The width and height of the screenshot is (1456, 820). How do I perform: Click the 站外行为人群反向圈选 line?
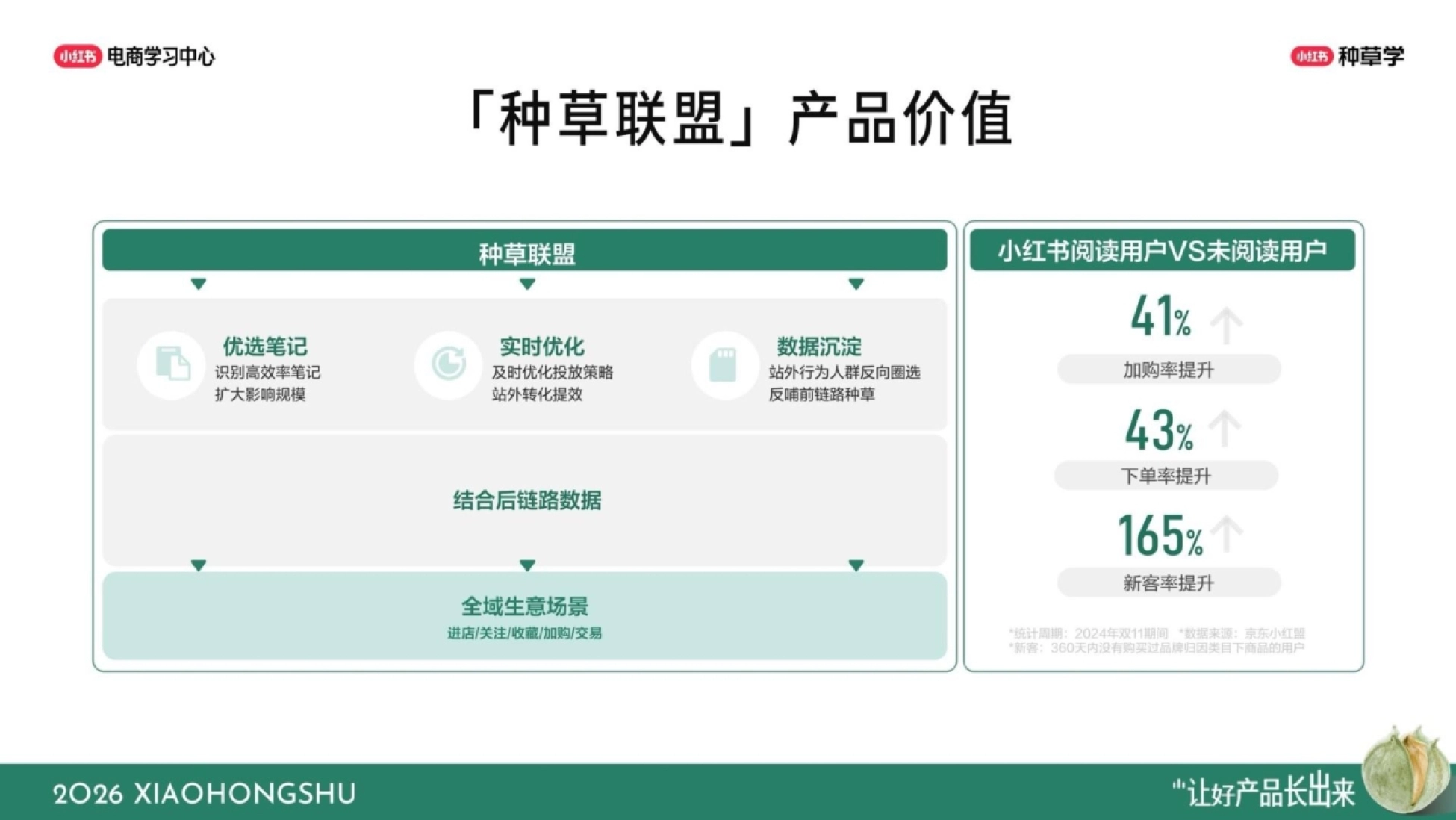point(844,372)
